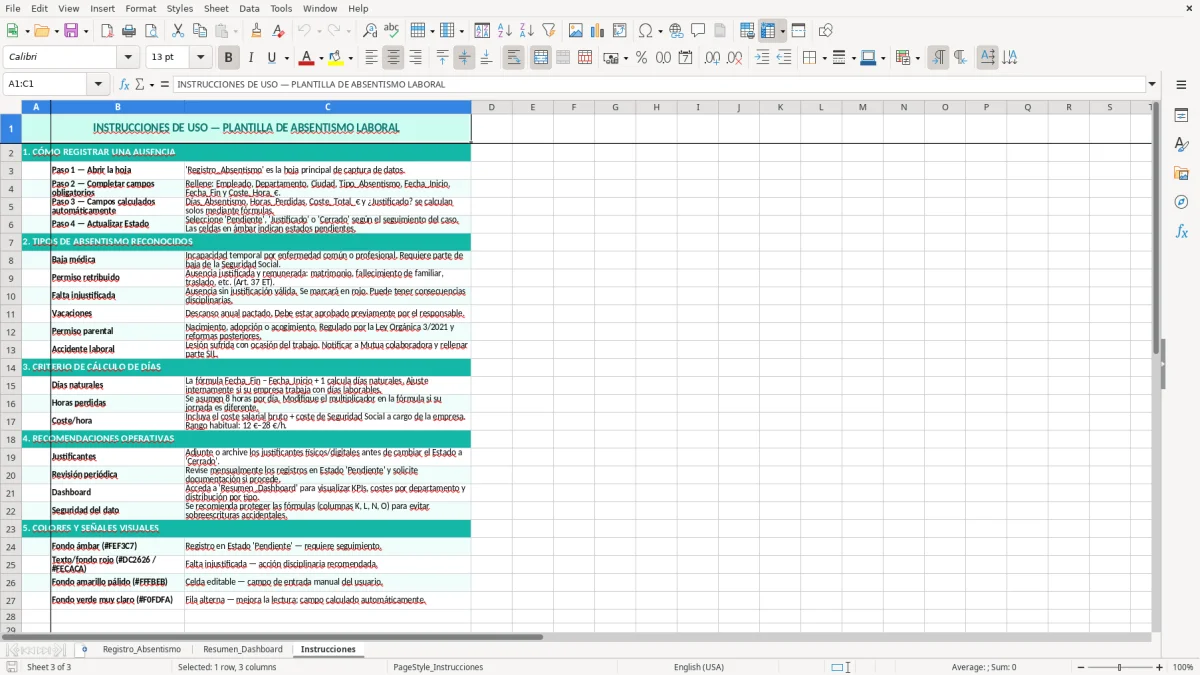Image resolution: width=1200 pixels, height=675 pixels.
Task: Insert an image
Action: 576,31
